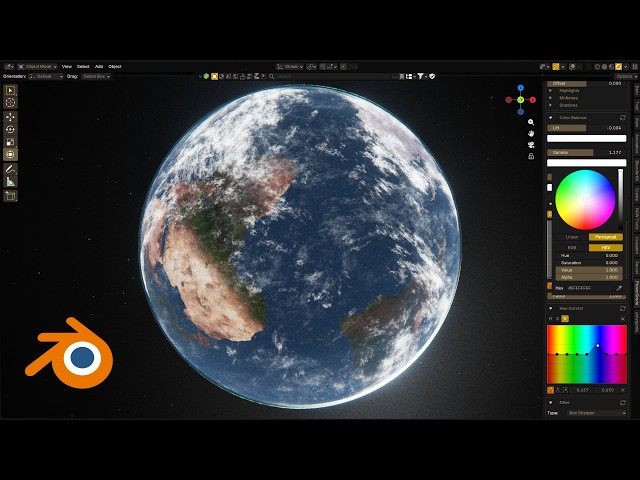Open the Drag Select Box dropdown
The width and height of the screenshot is (640, 480).
tap(96, 76)
